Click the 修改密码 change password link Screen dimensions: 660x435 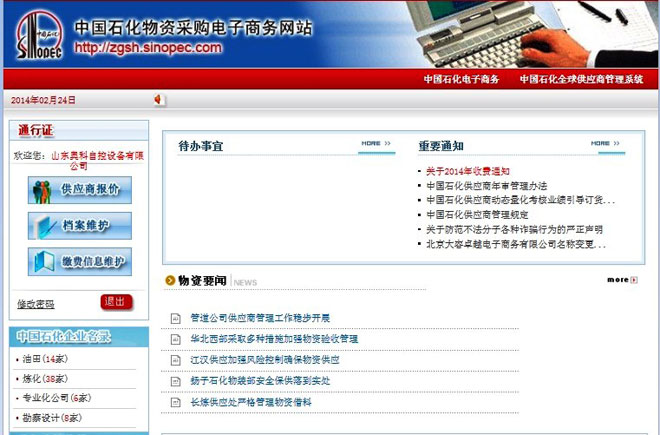click(36, 304)
